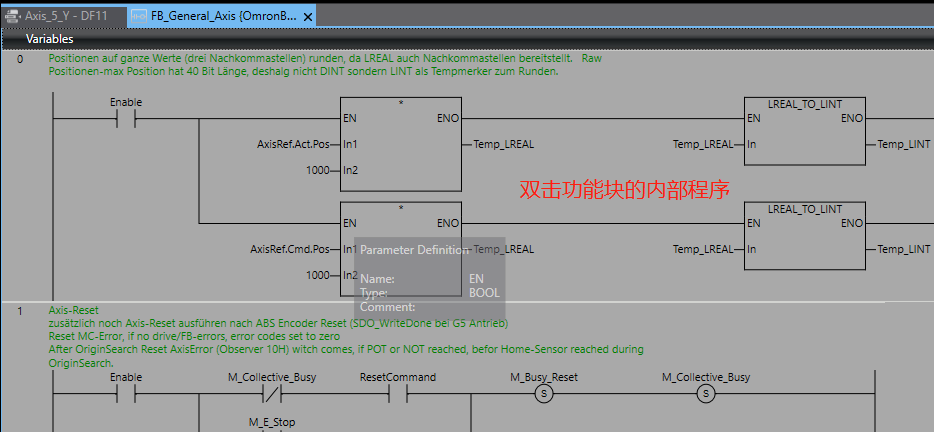Switch to the Axis_5_Y - DF11 tab
Screen dimensions: 934x432
tap(62, 16)
